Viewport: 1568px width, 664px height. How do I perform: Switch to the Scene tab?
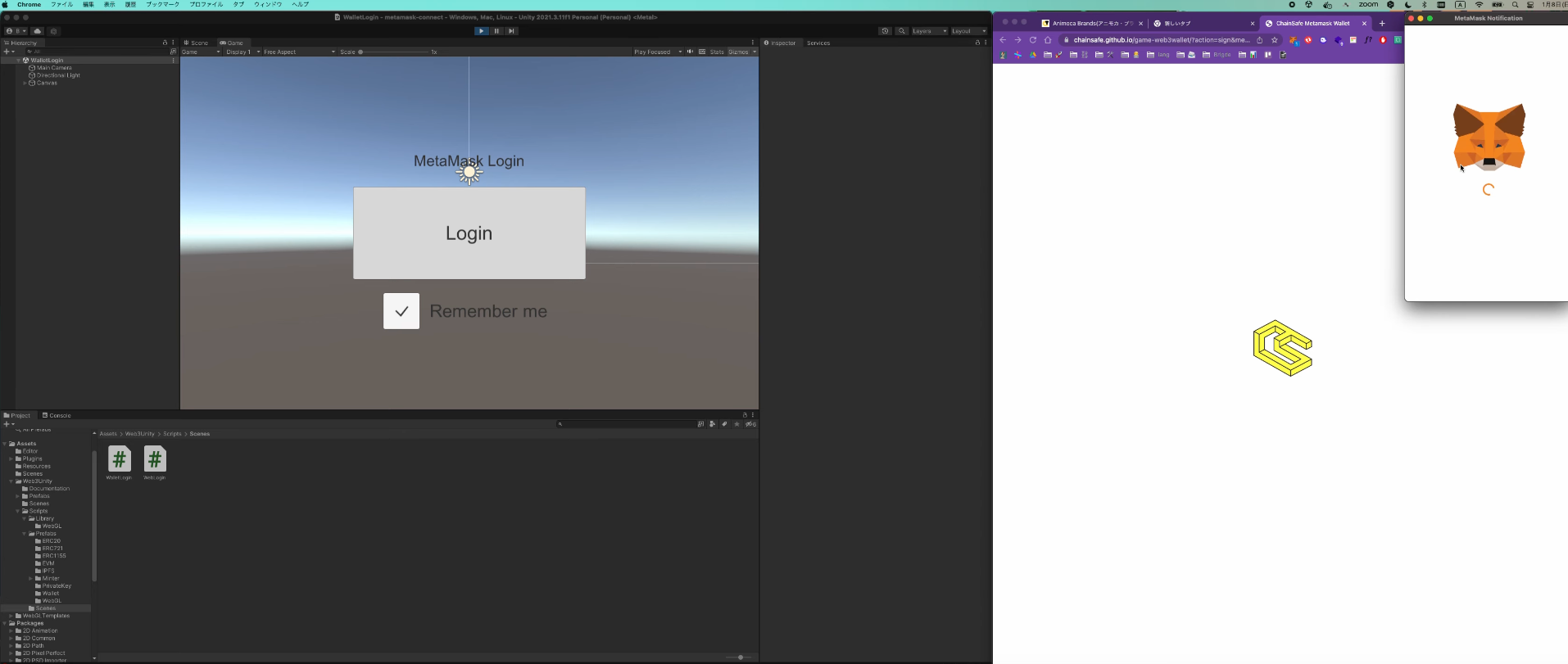[x=197, y=43]
